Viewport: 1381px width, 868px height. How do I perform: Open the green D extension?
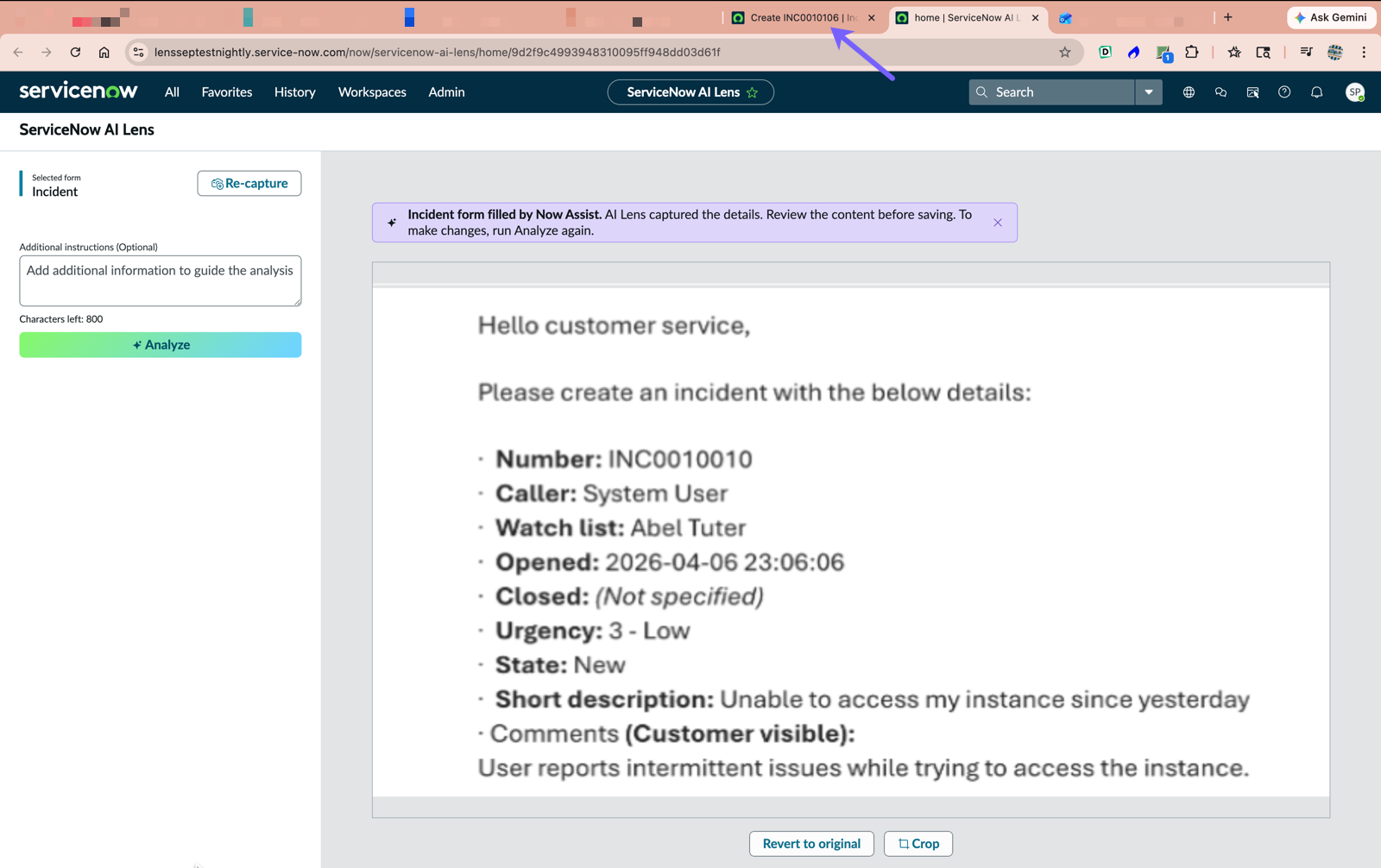click(x=1105, y=53)
